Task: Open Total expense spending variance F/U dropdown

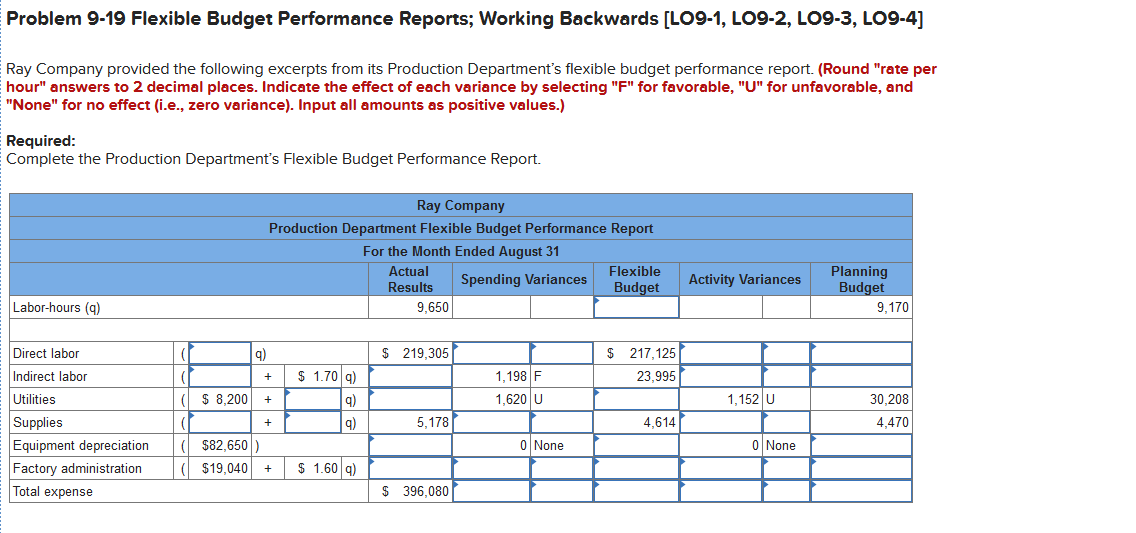Action: tap(562, 492)
